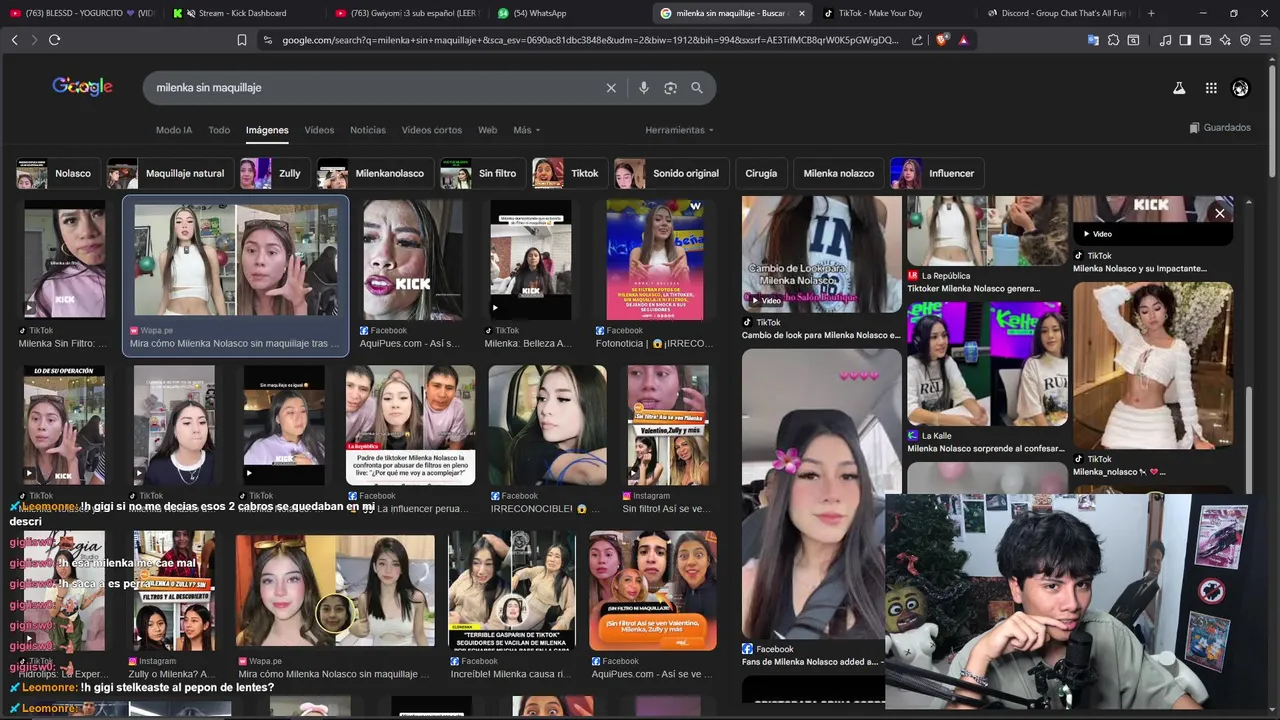Open site settings icon in address bar
The image size is (1280, 720).
tap(267, 40)
